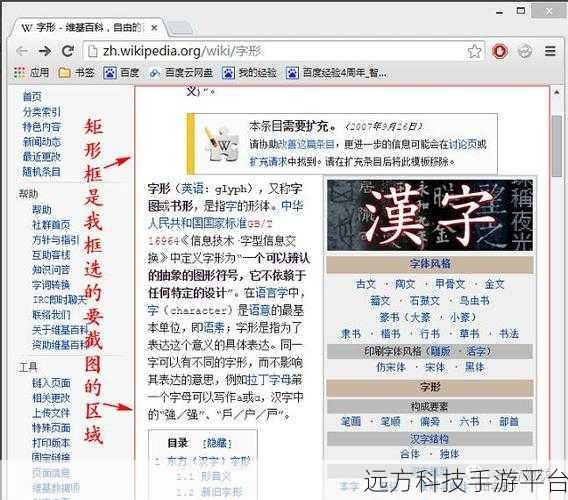Open 笔顺 in the infobox
This screenshot has height=500, width=568.
[390, 422]
